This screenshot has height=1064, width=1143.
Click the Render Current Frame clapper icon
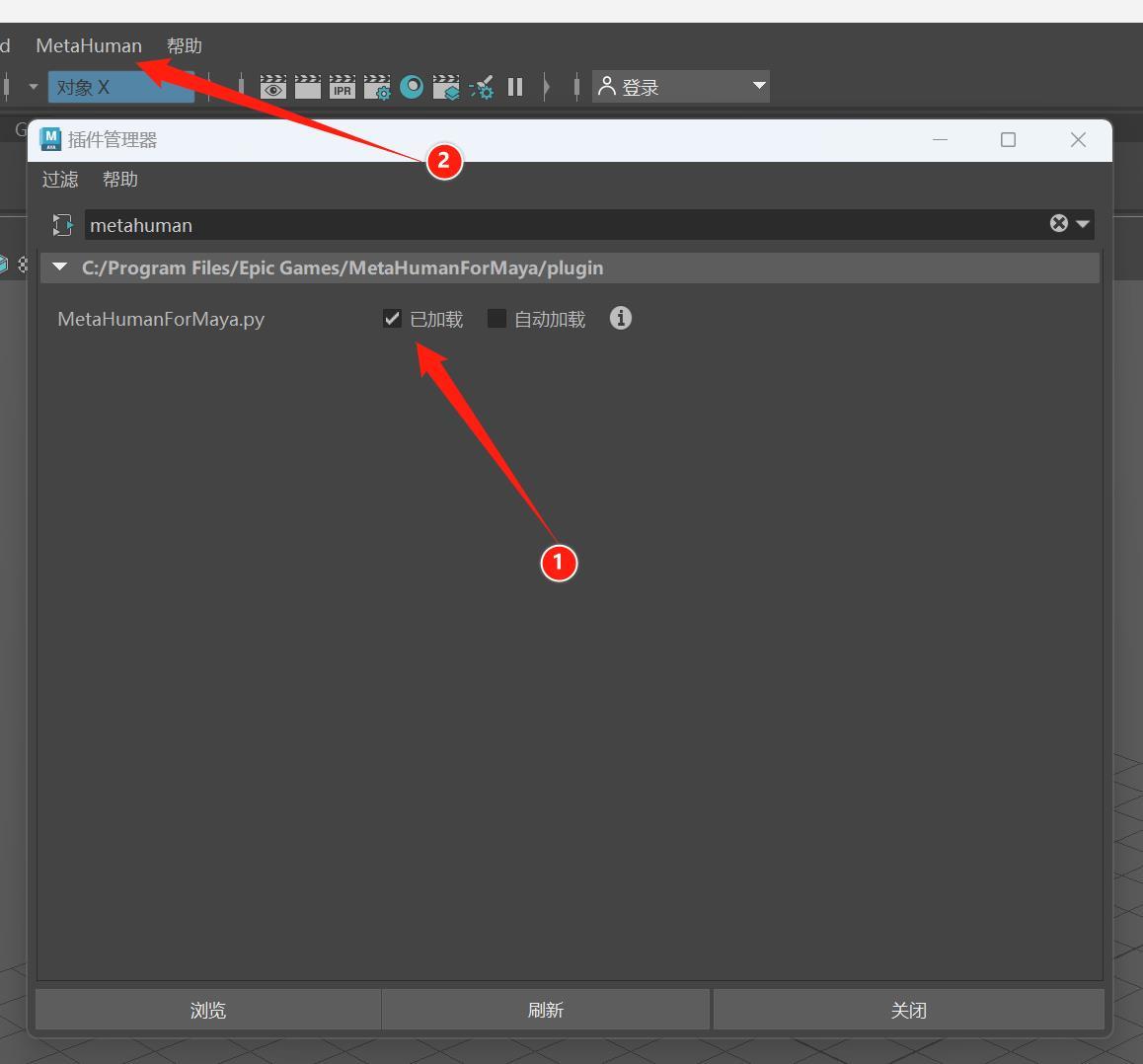pos(308,87)
